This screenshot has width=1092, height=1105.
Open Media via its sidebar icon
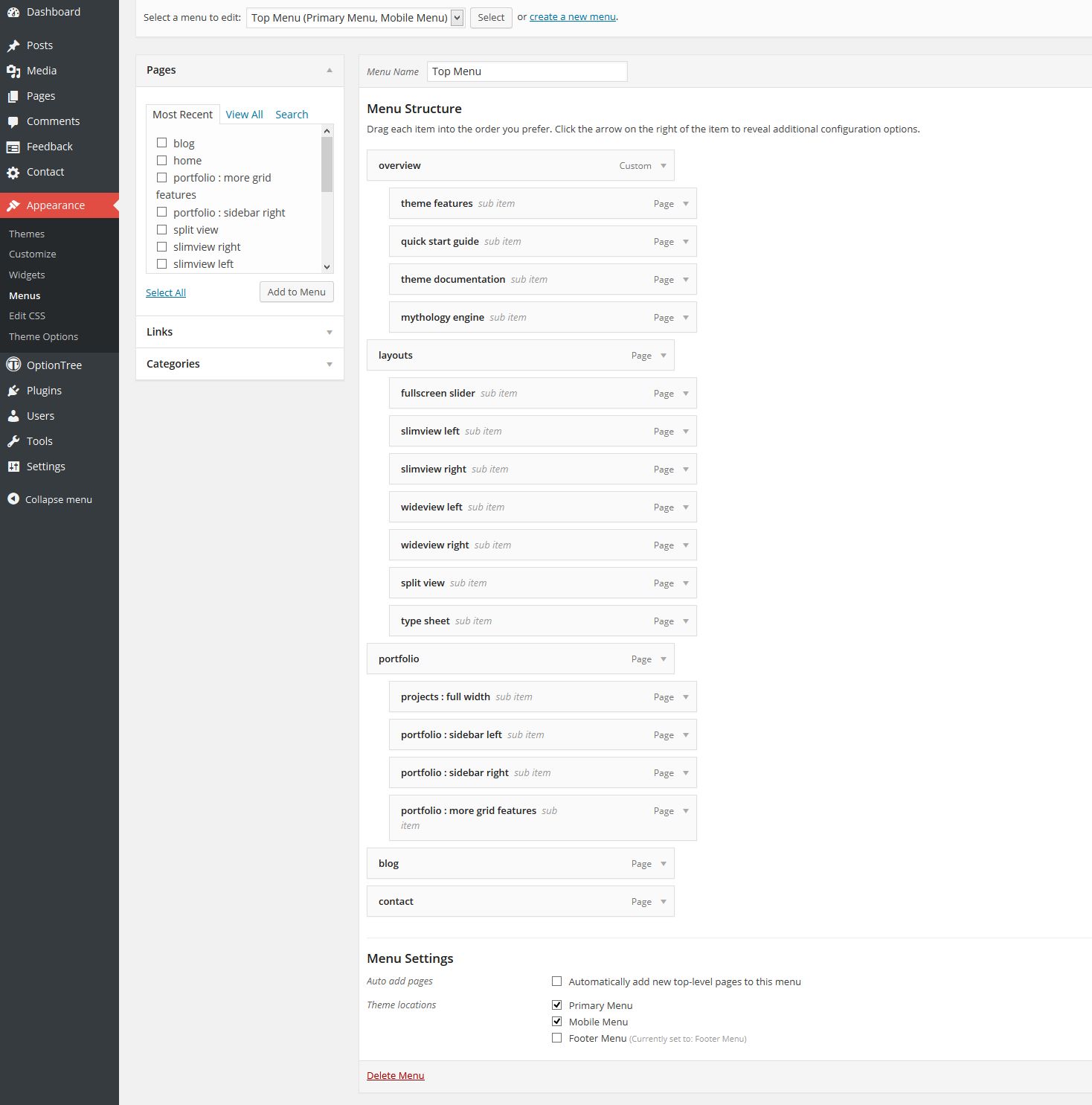pos(13,71)
